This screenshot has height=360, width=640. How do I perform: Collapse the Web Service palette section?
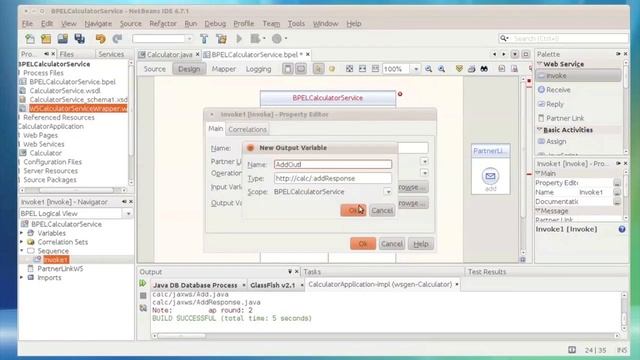pyautogui.click(x=539, y=64)
